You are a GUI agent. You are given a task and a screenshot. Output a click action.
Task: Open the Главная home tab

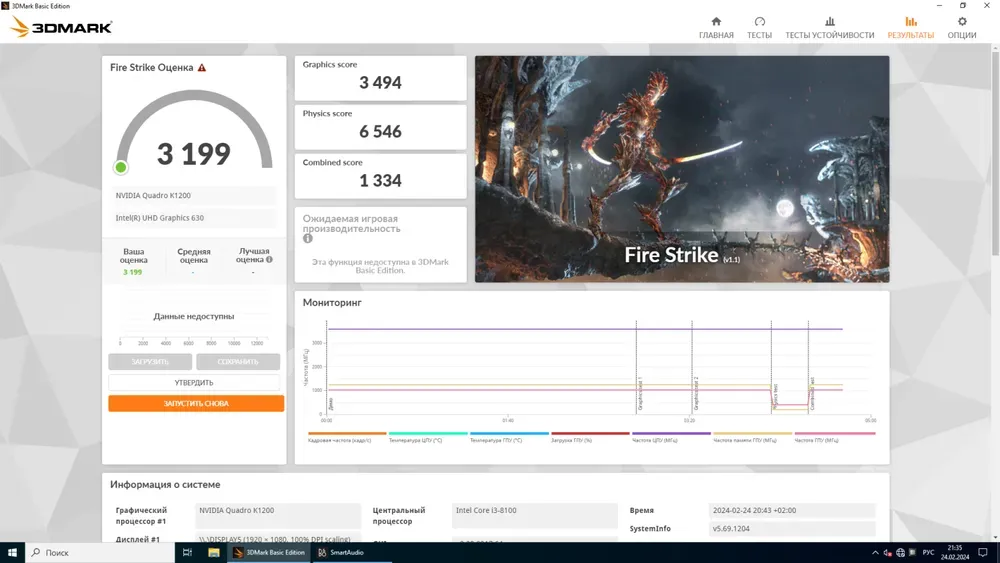pyautogui.click(x=716, y=28)
